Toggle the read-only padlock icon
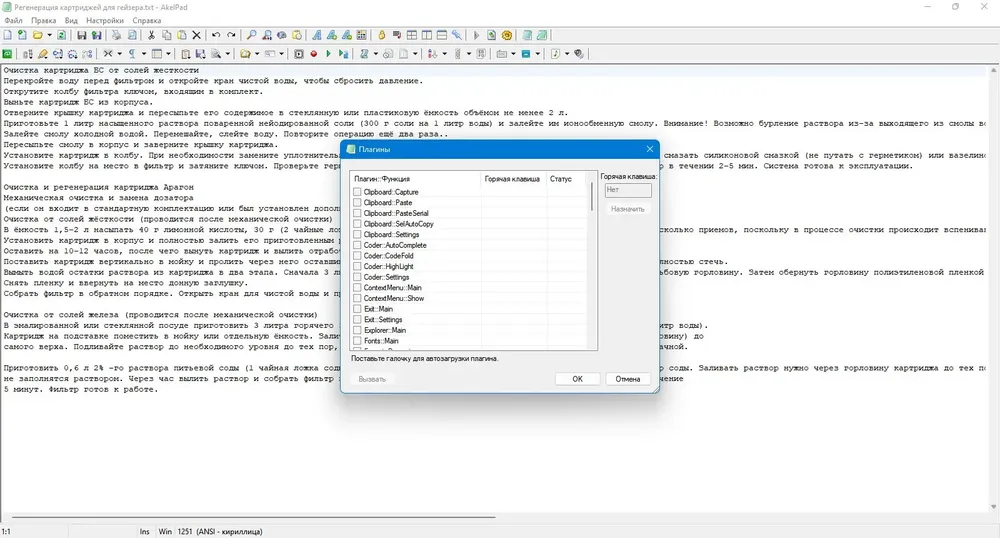Screen dimensions: 1000x538 click(382, 36)
